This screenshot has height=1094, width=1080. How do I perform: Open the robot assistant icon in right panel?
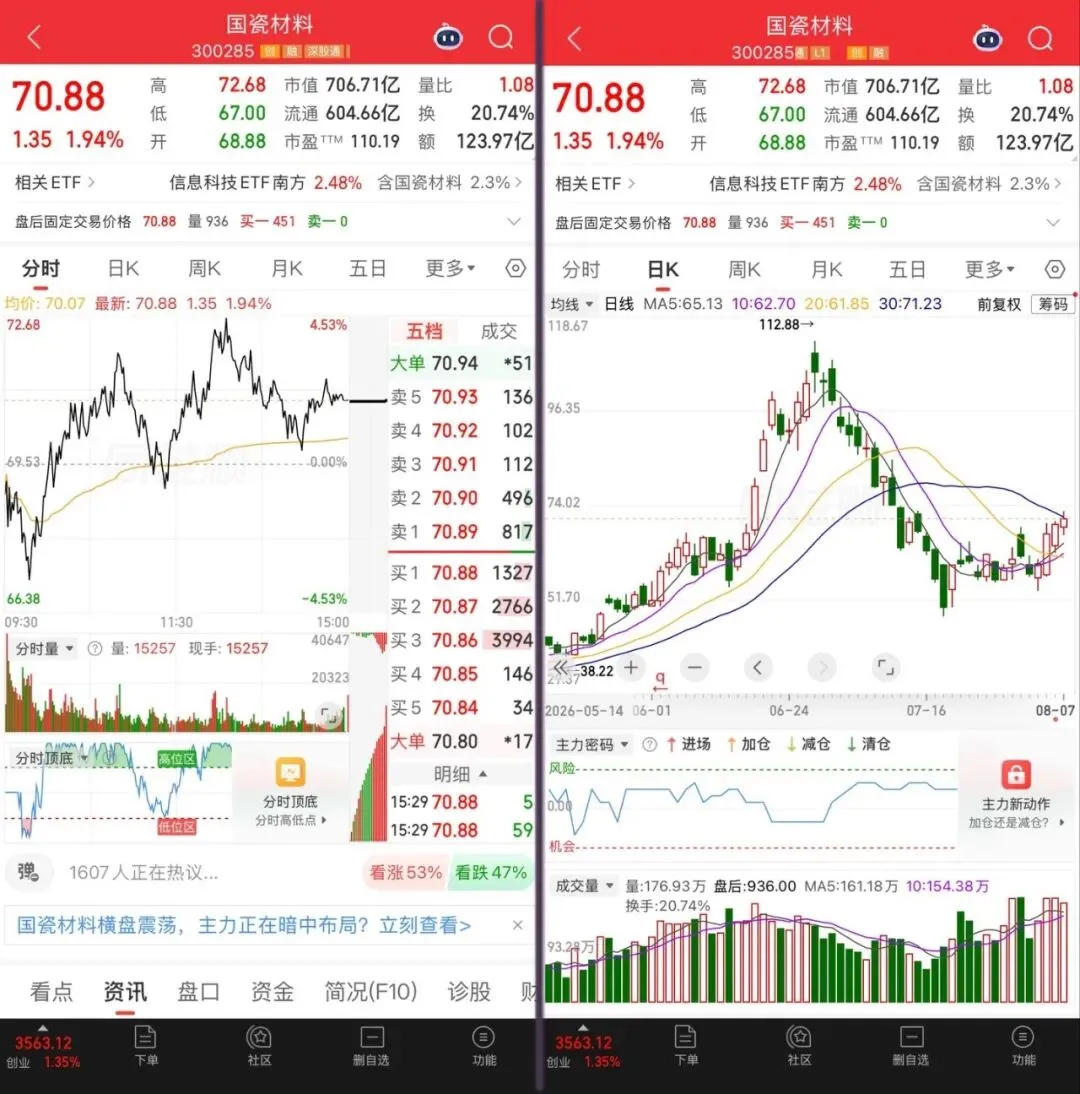[987, 38]
